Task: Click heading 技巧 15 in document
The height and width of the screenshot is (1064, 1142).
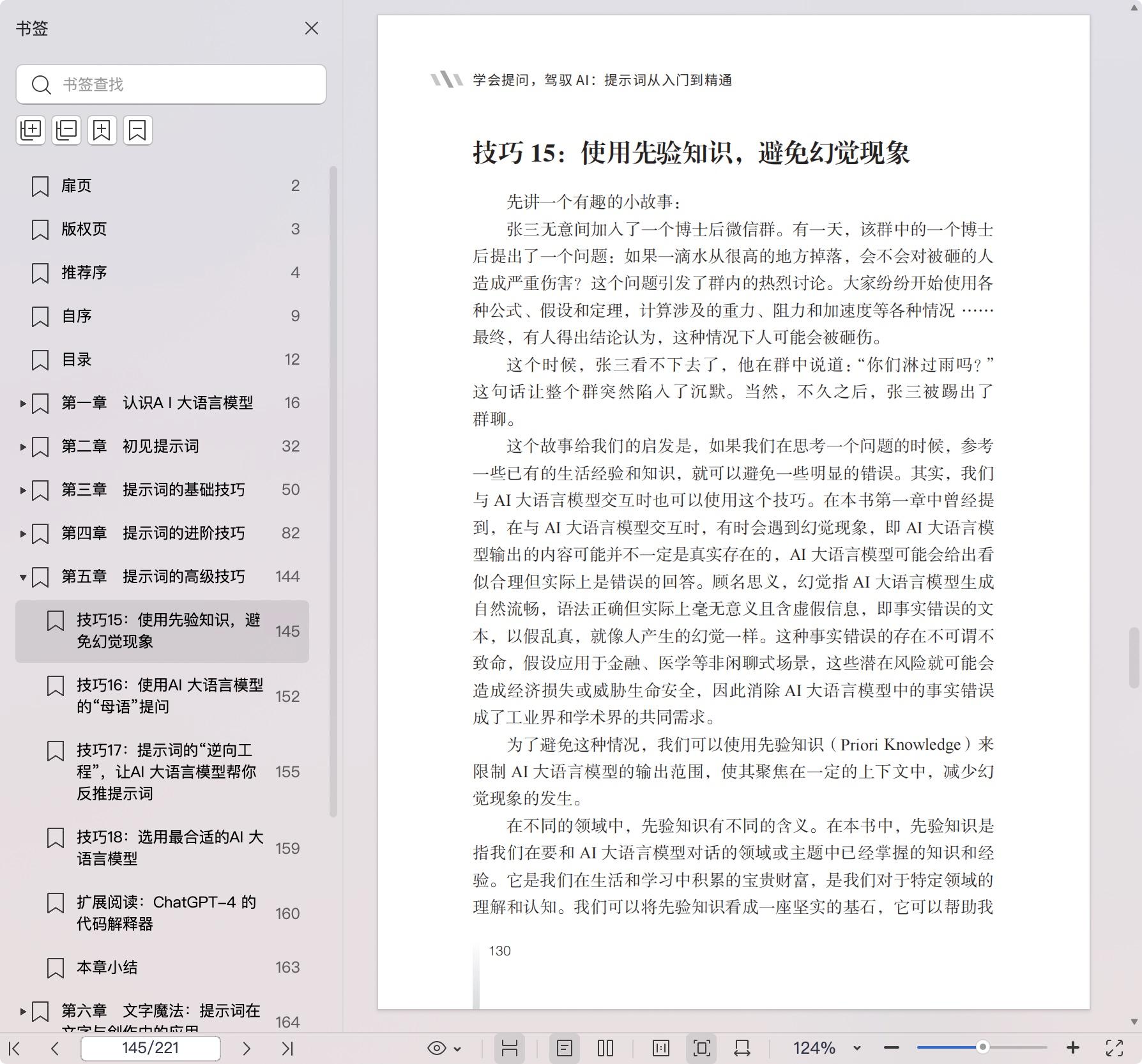Action: (x=691, y=153)
